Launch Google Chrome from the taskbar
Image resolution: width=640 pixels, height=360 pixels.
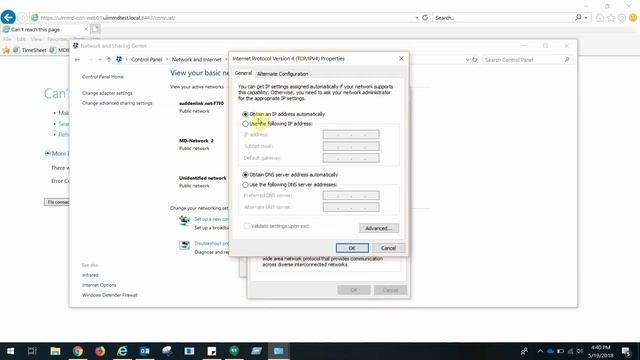78,351
